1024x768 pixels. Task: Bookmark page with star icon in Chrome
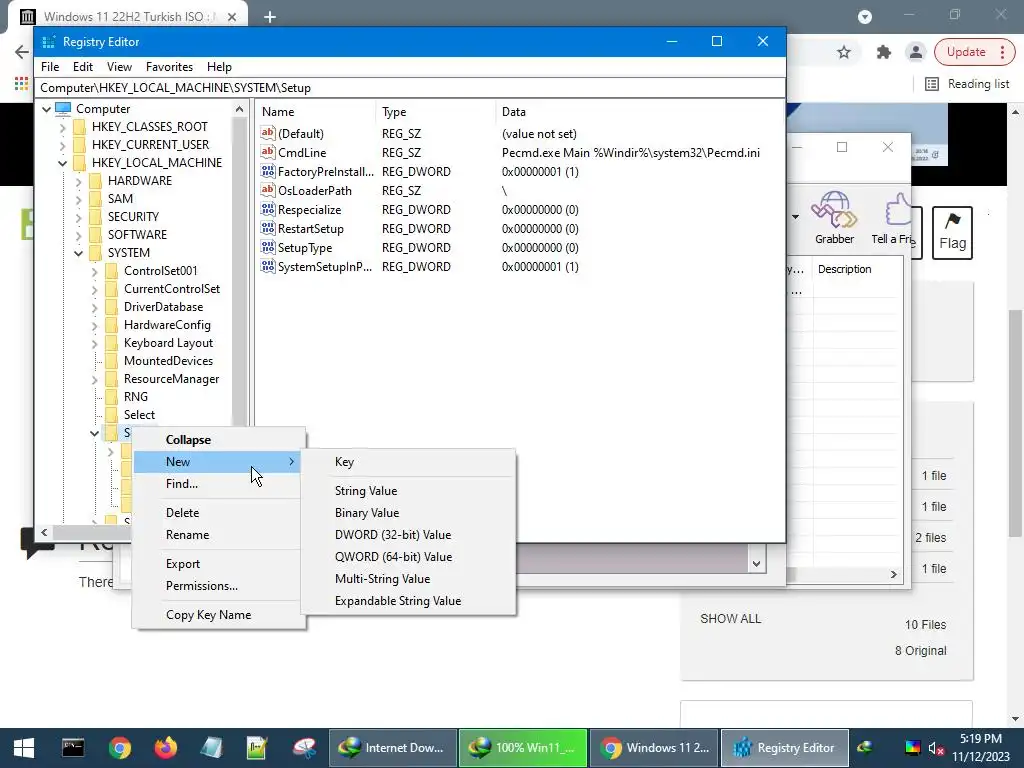(844, 52)
